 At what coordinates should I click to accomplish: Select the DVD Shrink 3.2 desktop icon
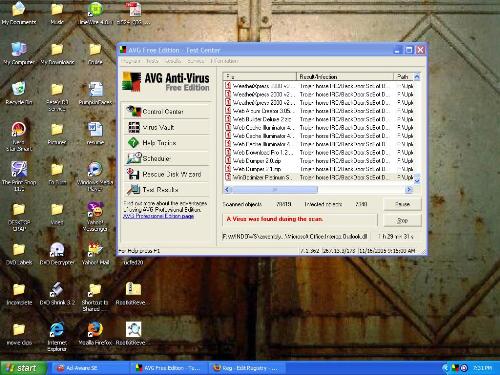coord(57,293)
